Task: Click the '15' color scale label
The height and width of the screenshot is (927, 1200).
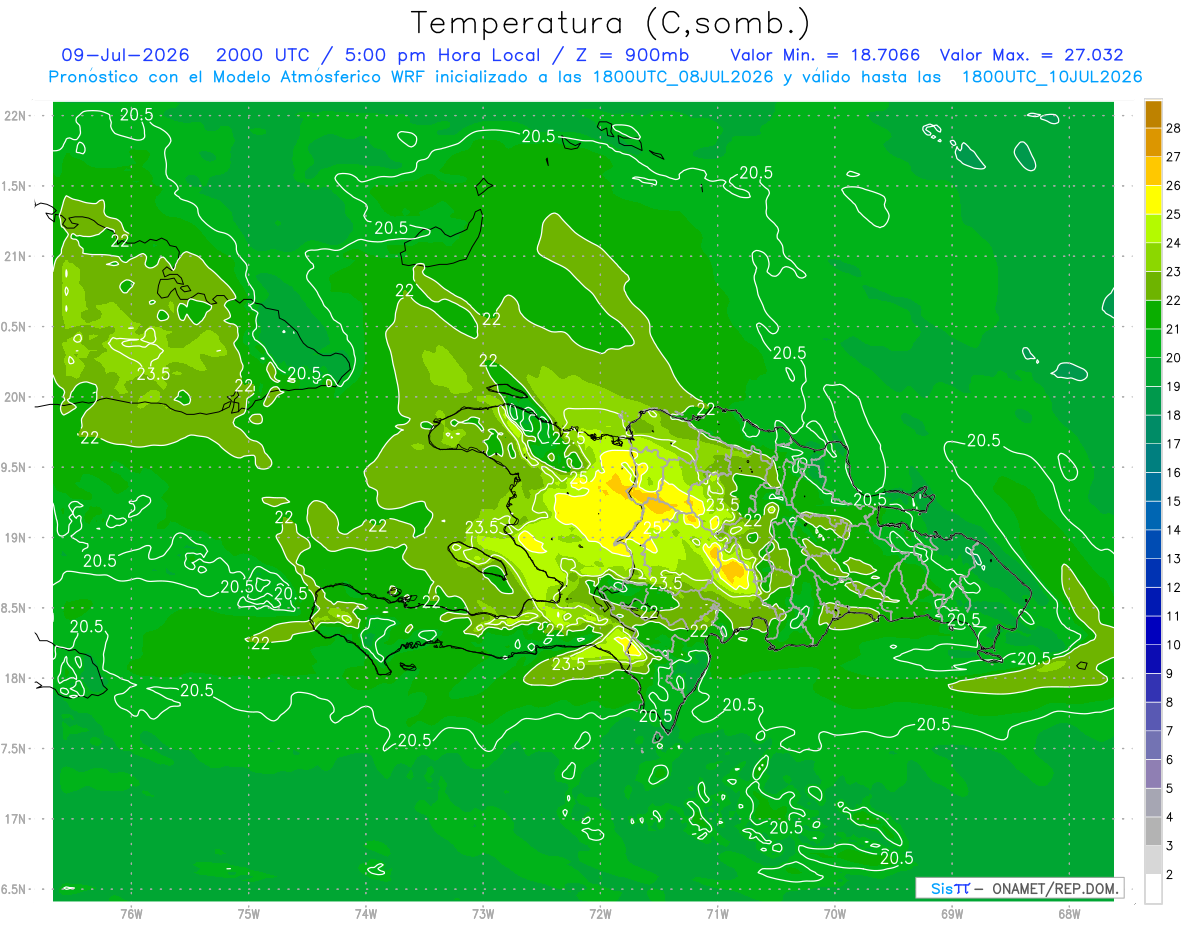Action: click(x=1174, y=501)
